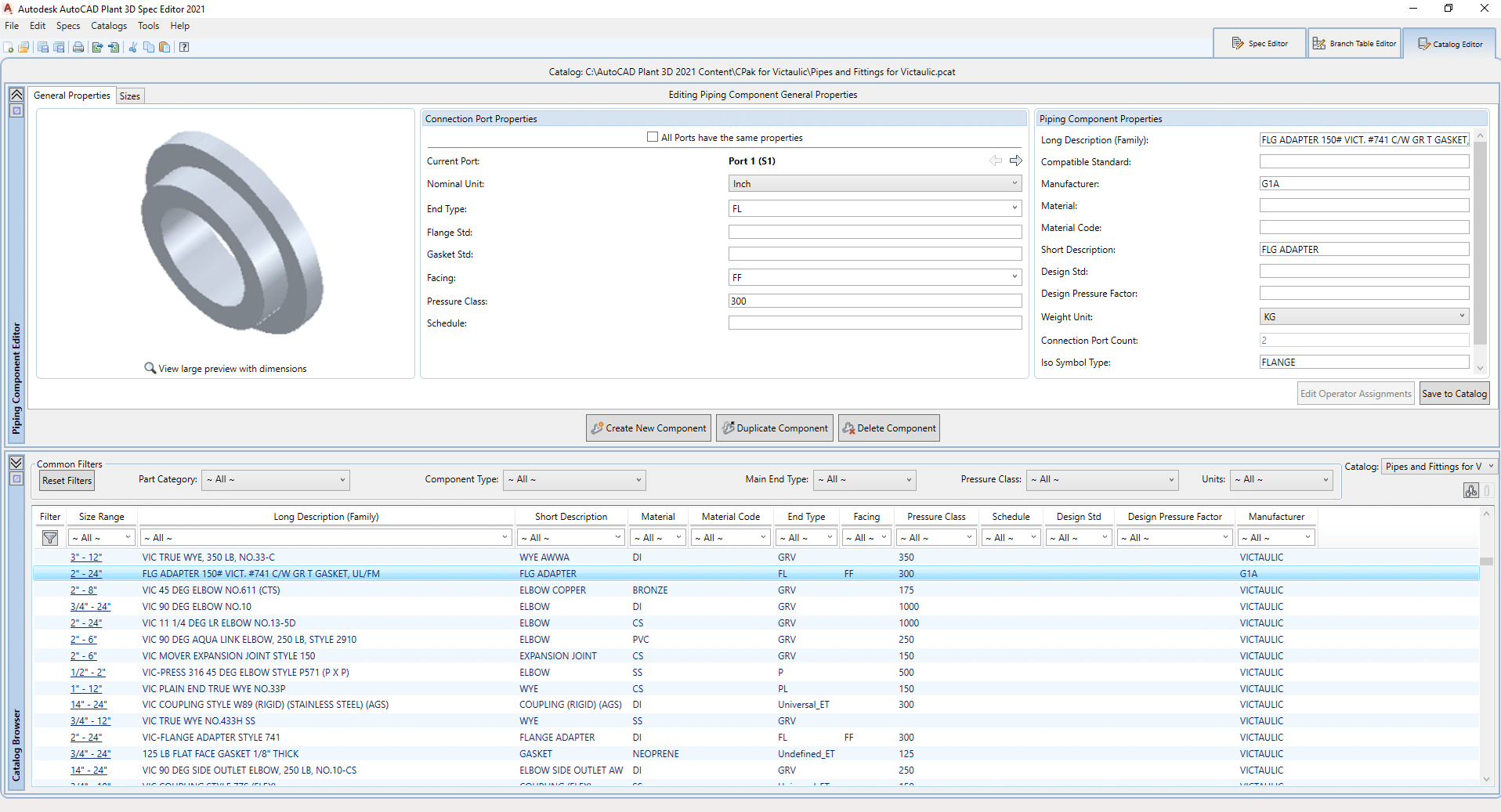
Task: Click the magnifier for large preview
Action: tap(150, 368)
